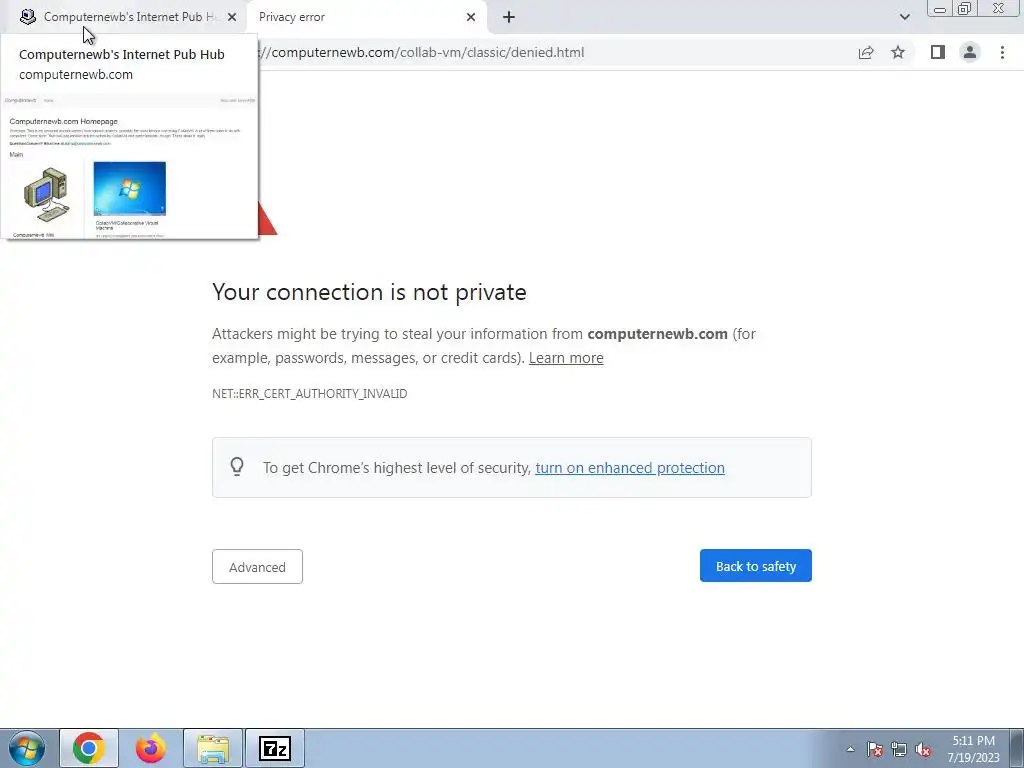Click Chrome icon in taskbar
This screenshot has width=1024, height=768.
point(89,748)
